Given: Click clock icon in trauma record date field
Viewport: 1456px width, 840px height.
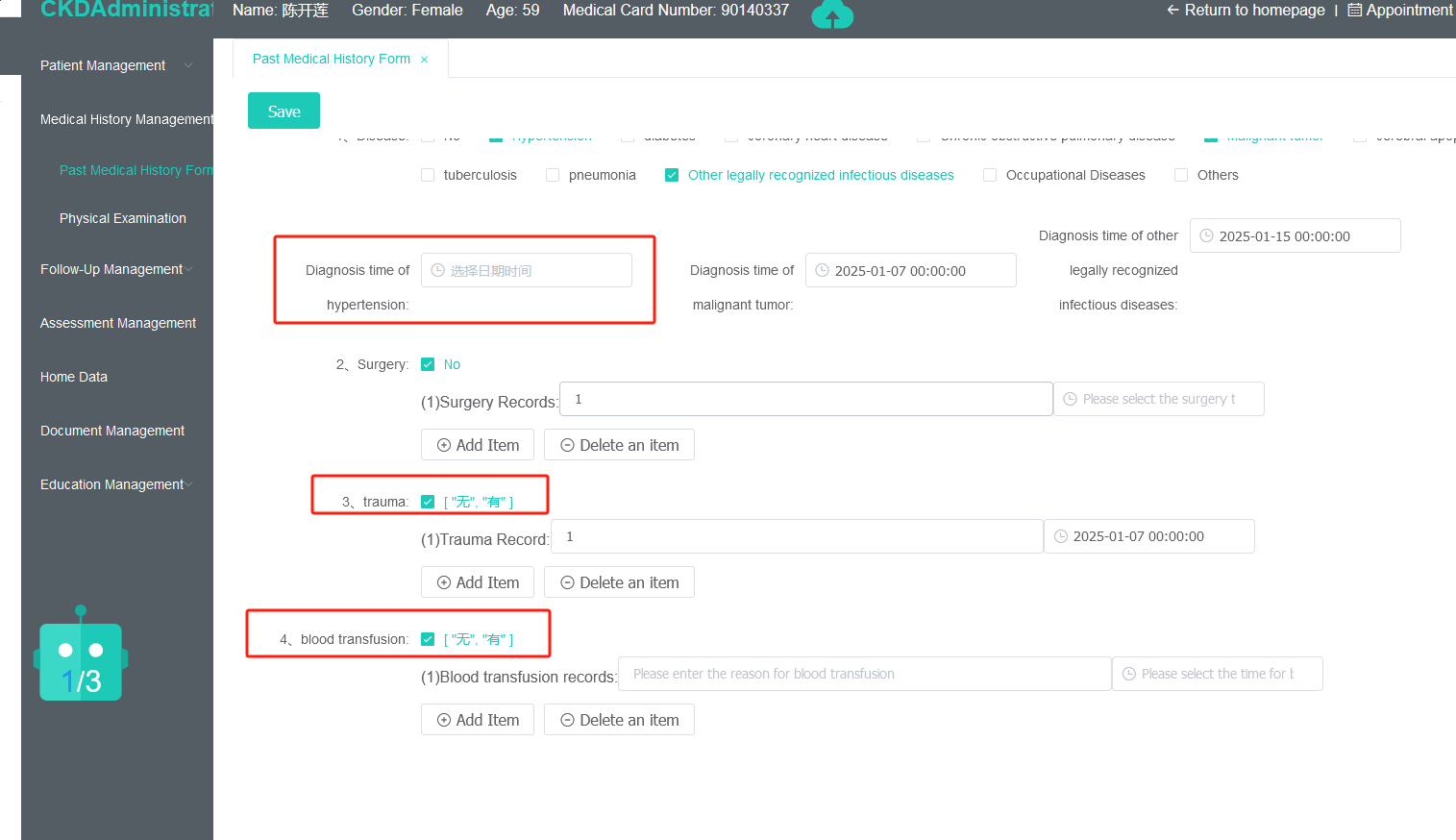Looking at the screenshot, I should pos(1061,536).
